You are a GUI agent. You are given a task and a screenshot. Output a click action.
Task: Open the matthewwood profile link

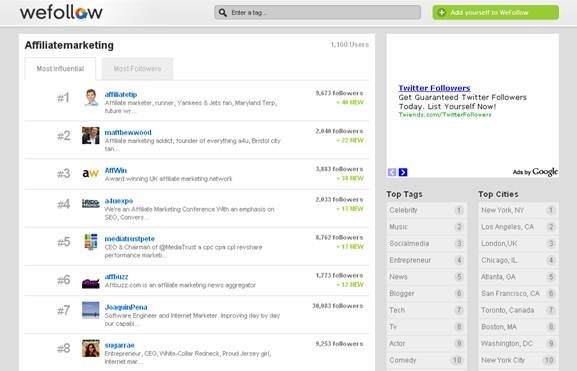point(128,132)
